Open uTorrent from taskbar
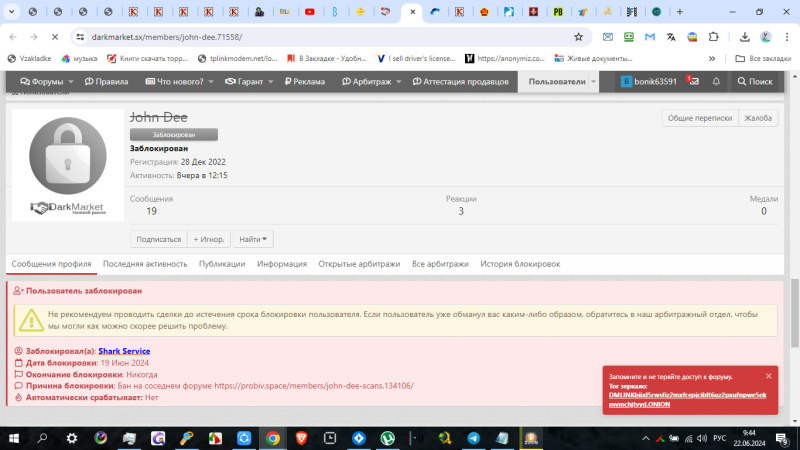This screenshot has height=450, width=800. click(387, 438)
